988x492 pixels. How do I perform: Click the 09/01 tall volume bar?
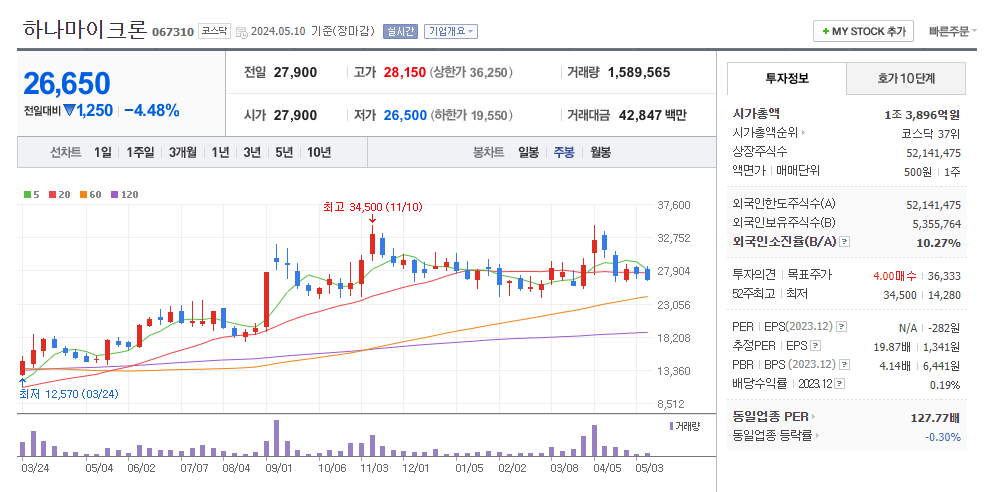pyautogui.click(x=276, y=438)
